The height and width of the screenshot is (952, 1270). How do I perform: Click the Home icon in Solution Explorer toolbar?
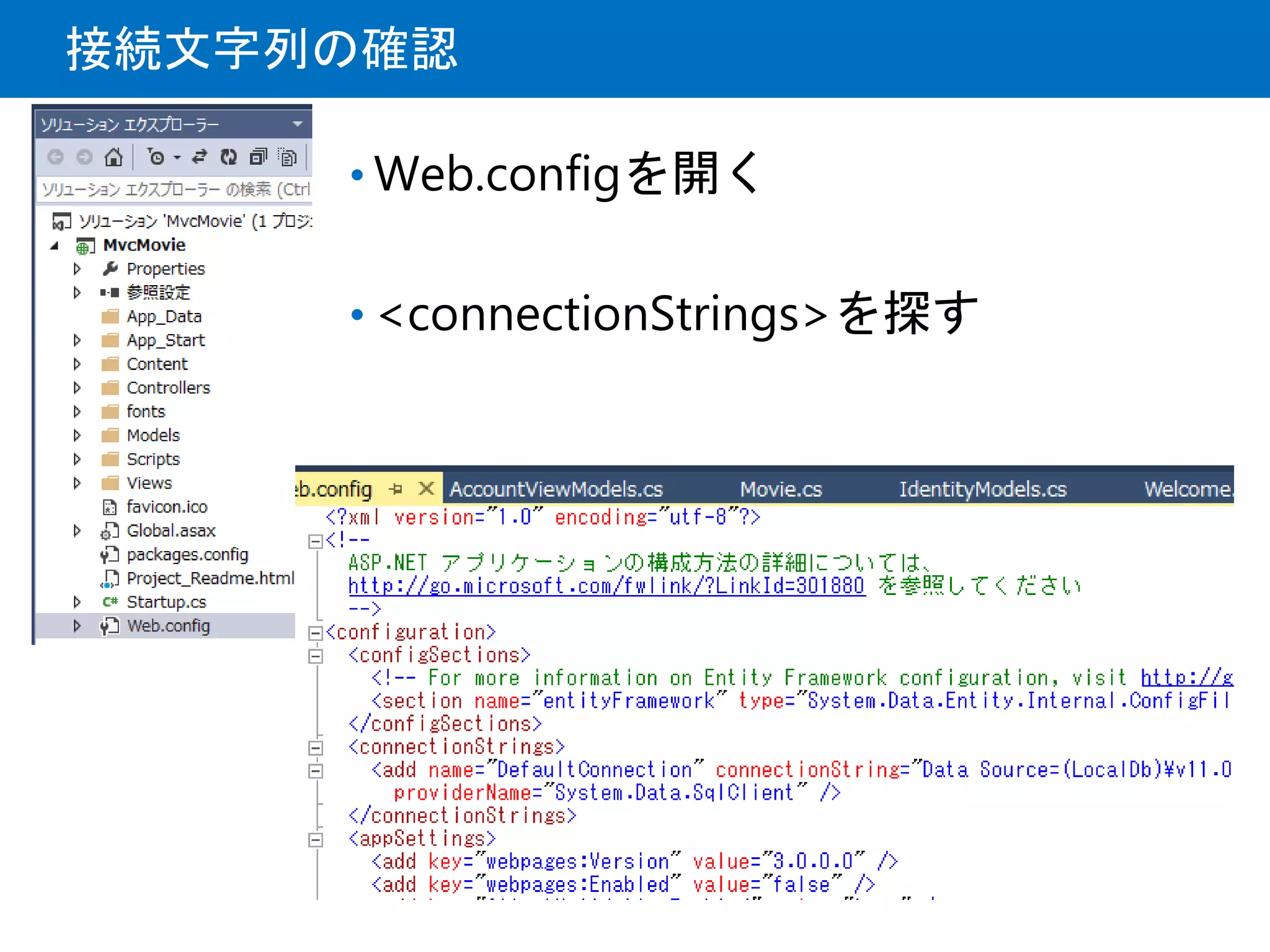113,157
